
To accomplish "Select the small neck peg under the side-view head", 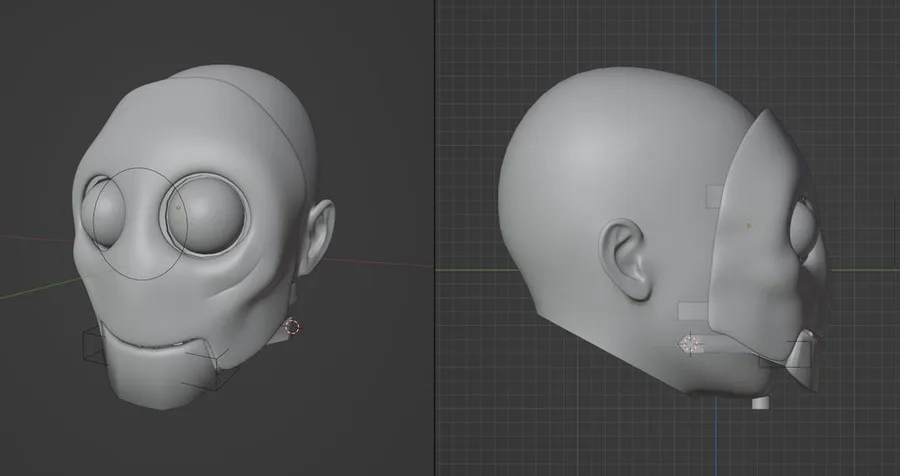I will [x=761, y=403].
